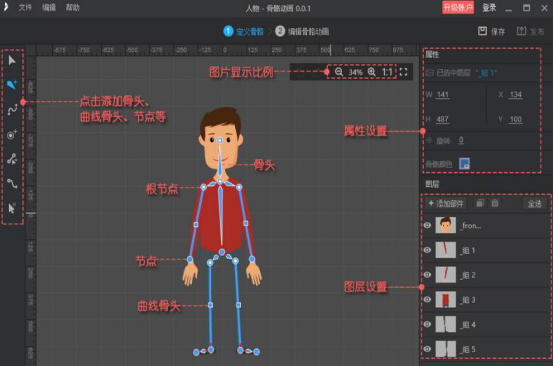Hide the _组 4 layer

[428, 324]
